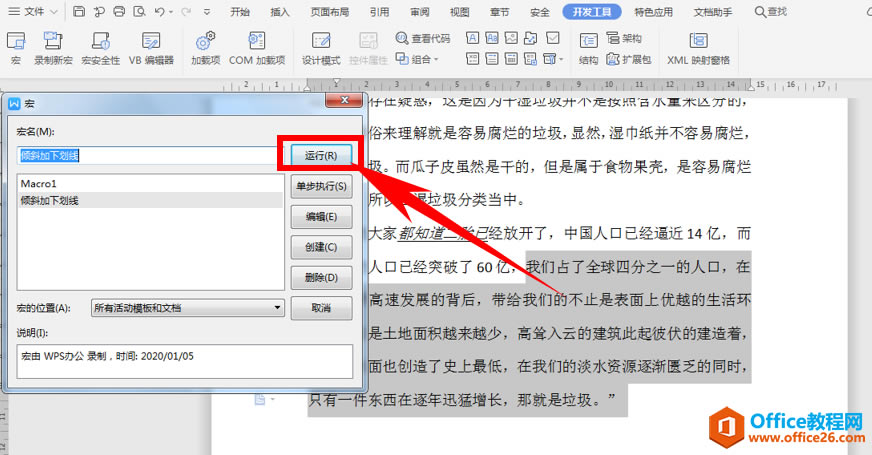The image size is (872, 455).
Task: Insert repeating section content control
Action: (531, 58)
